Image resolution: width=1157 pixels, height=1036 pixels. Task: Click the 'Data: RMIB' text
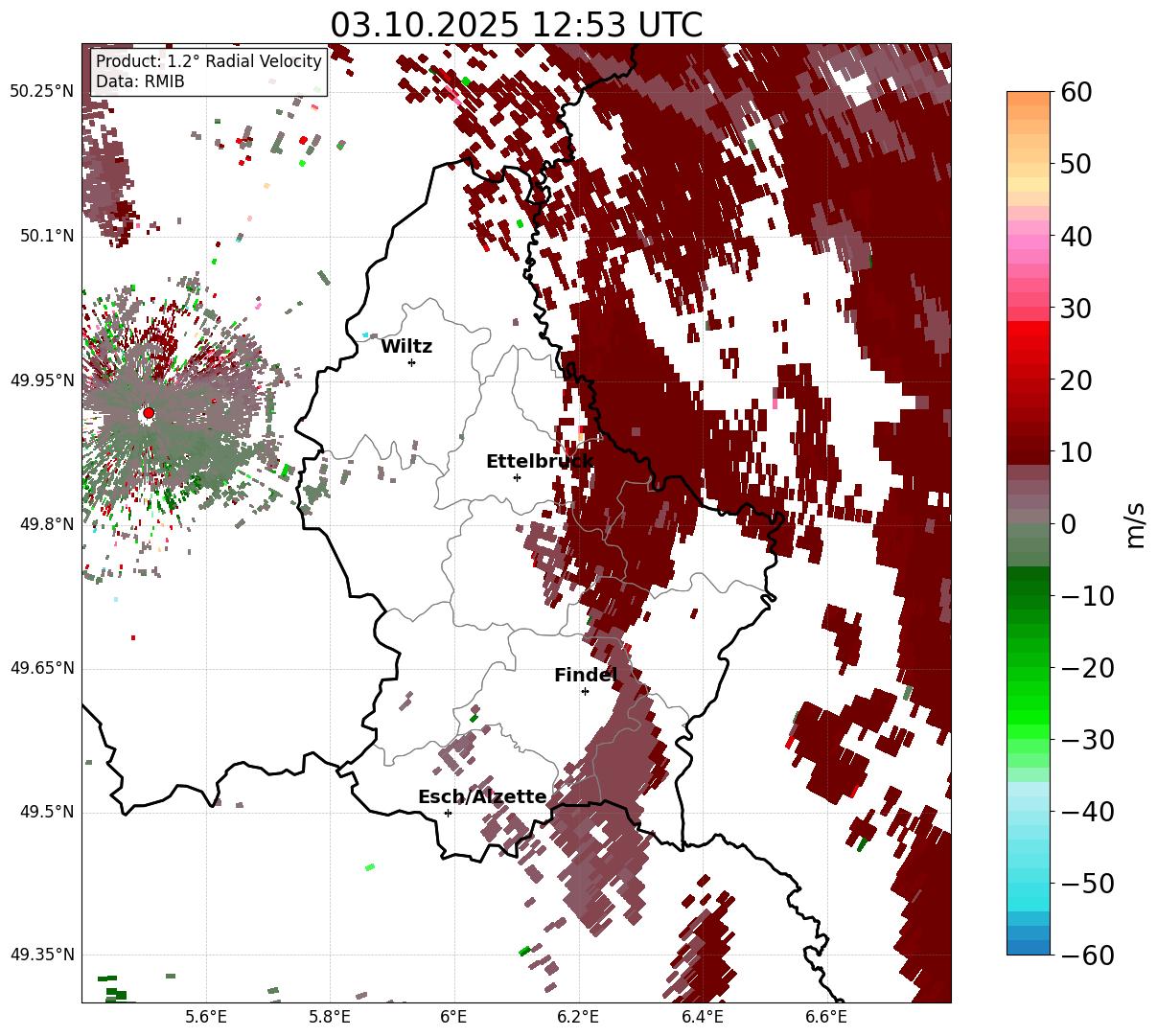tap(140, 81)
